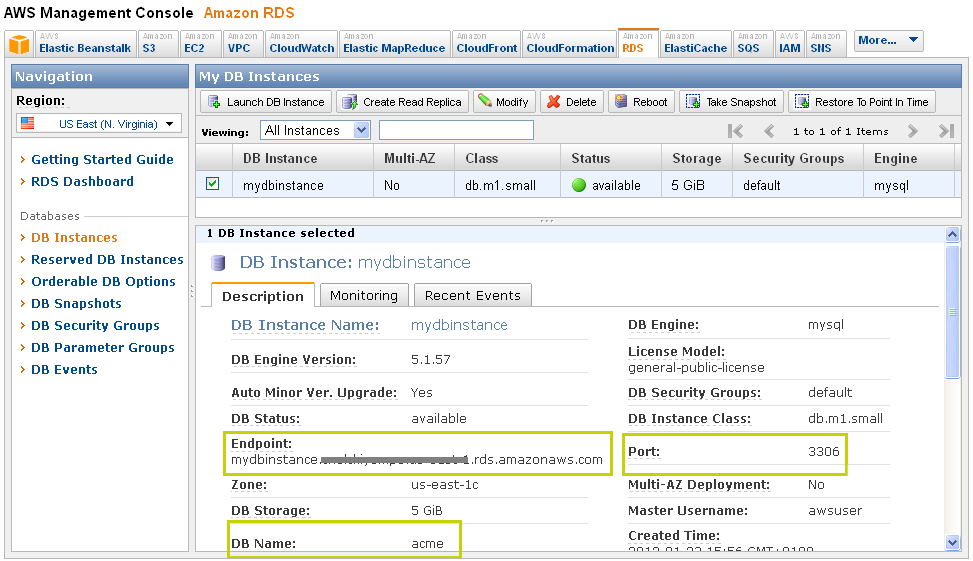Select the Description tab

click(263, 296)
